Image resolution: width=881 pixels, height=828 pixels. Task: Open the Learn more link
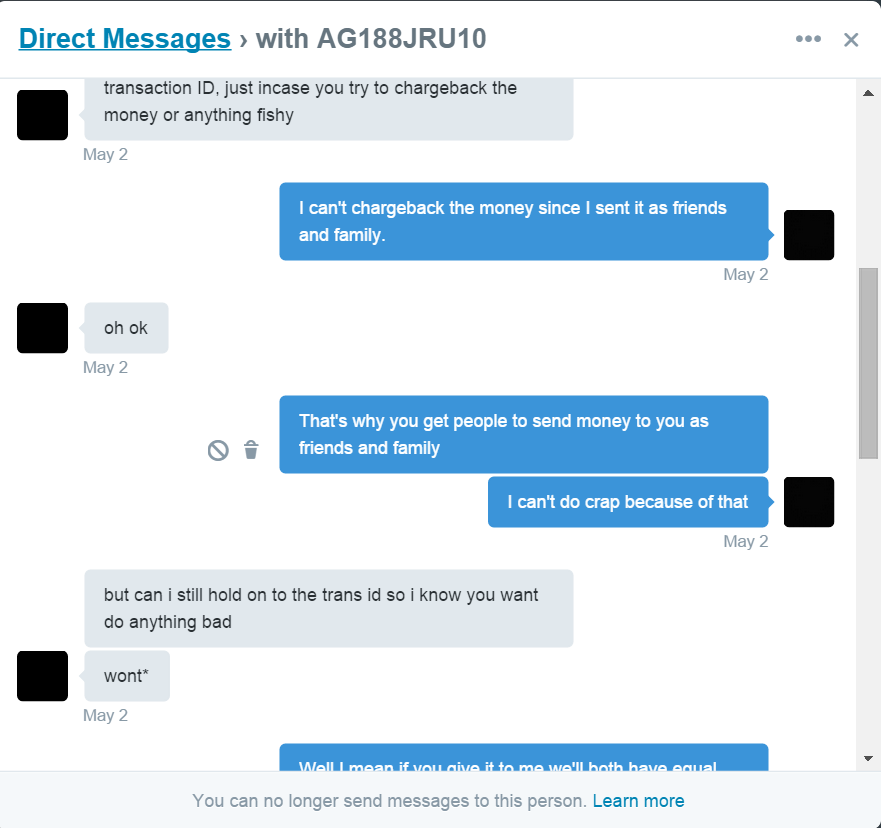point(638,800)
